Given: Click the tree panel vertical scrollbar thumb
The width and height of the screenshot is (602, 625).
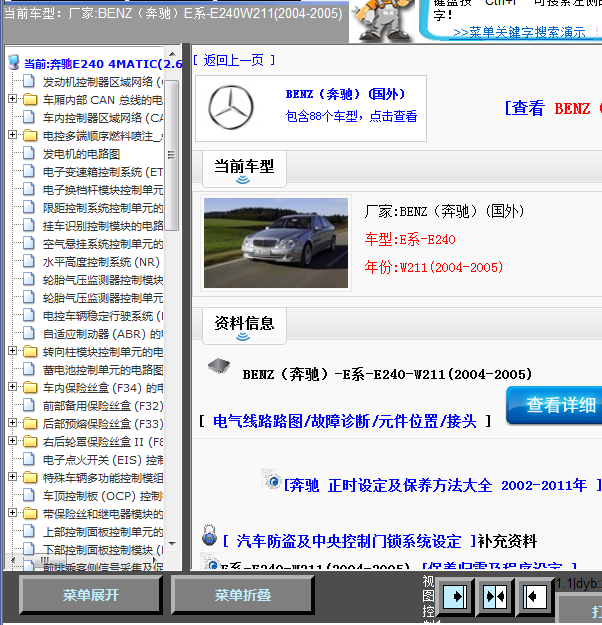Looking at the screenshot, I should coord(172,155).
